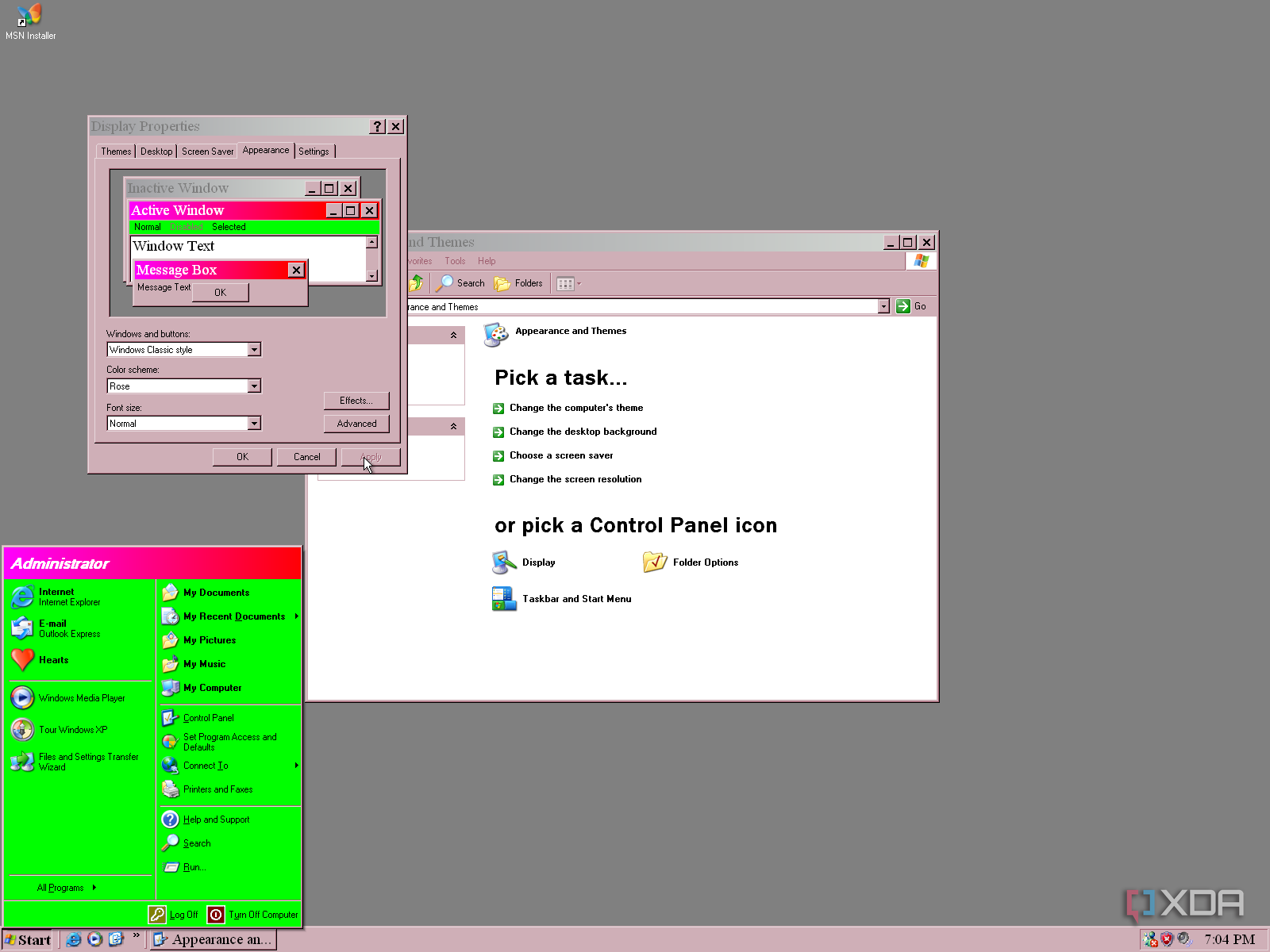This screenshot has height=952, width=1270.
Task: Click the Folders toolbar button in Explorer
Action: click(518, 283)
